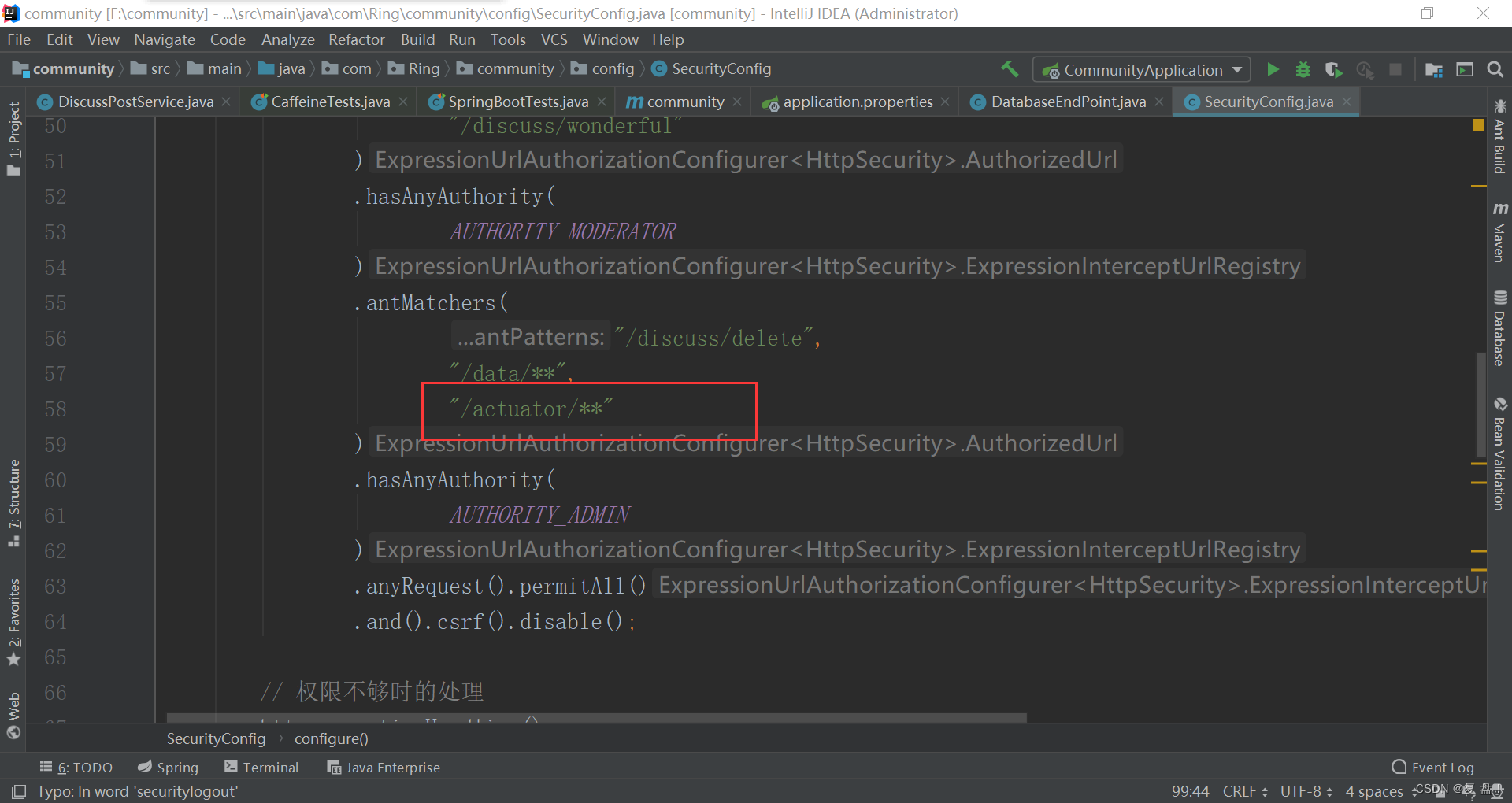Run CommunityApplication with green play button
Image resolution: width=1512 pixels, height=803 pixels.
pos(1273,69)
